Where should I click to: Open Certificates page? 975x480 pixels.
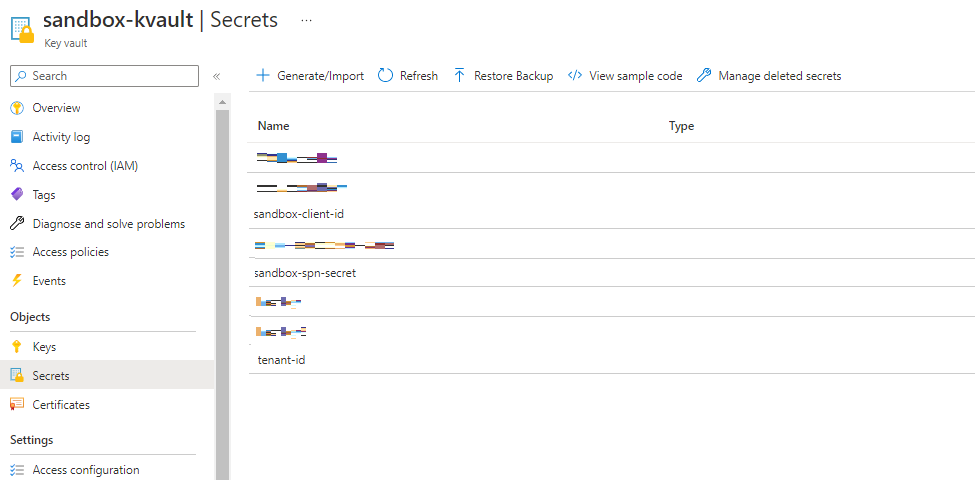pos(61,405)
